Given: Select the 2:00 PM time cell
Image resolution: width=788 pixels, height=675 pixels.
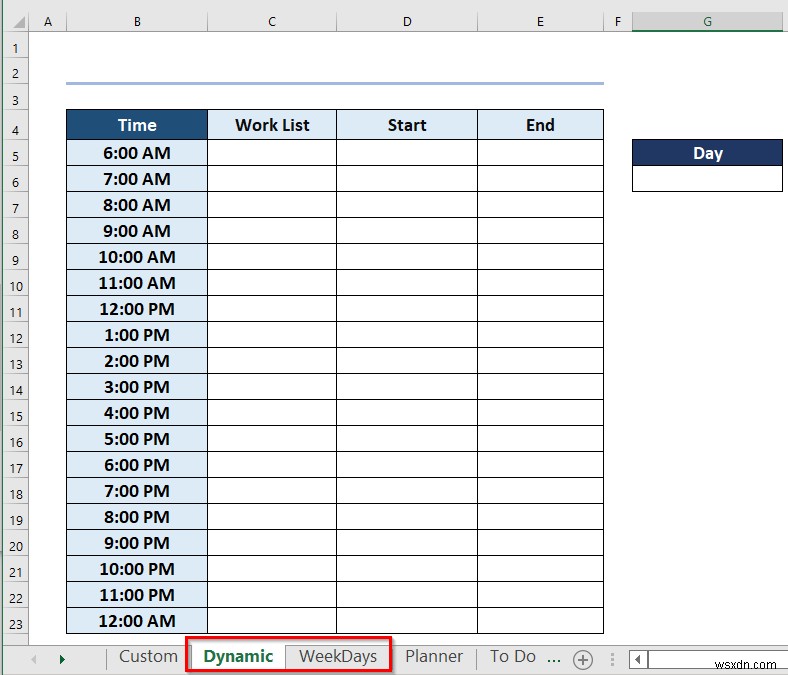Looking at the screenshot, I should 137,361.
